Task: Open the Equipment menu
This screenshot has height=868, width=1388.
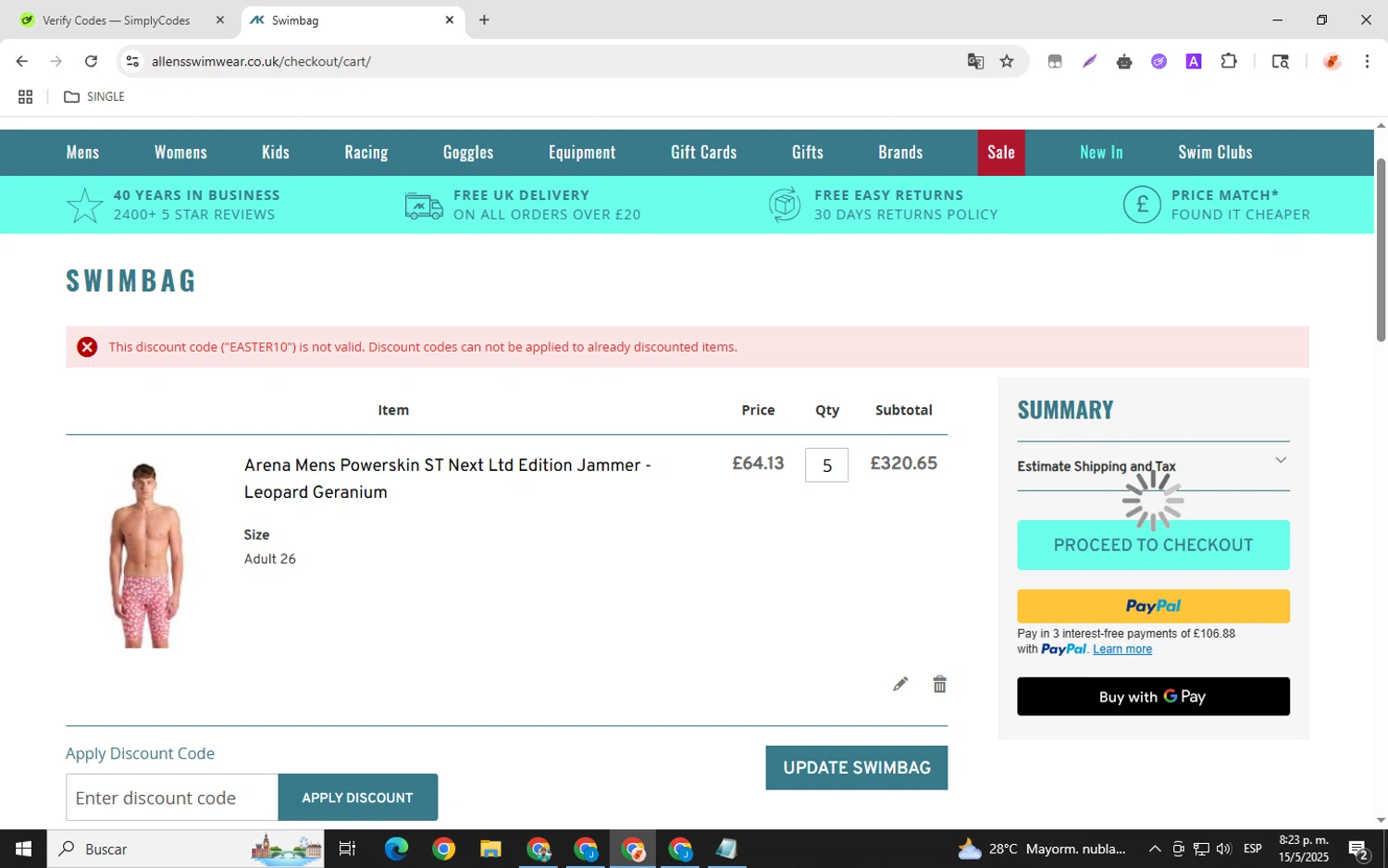Action: pyautogui.click(x=582, y=153)
